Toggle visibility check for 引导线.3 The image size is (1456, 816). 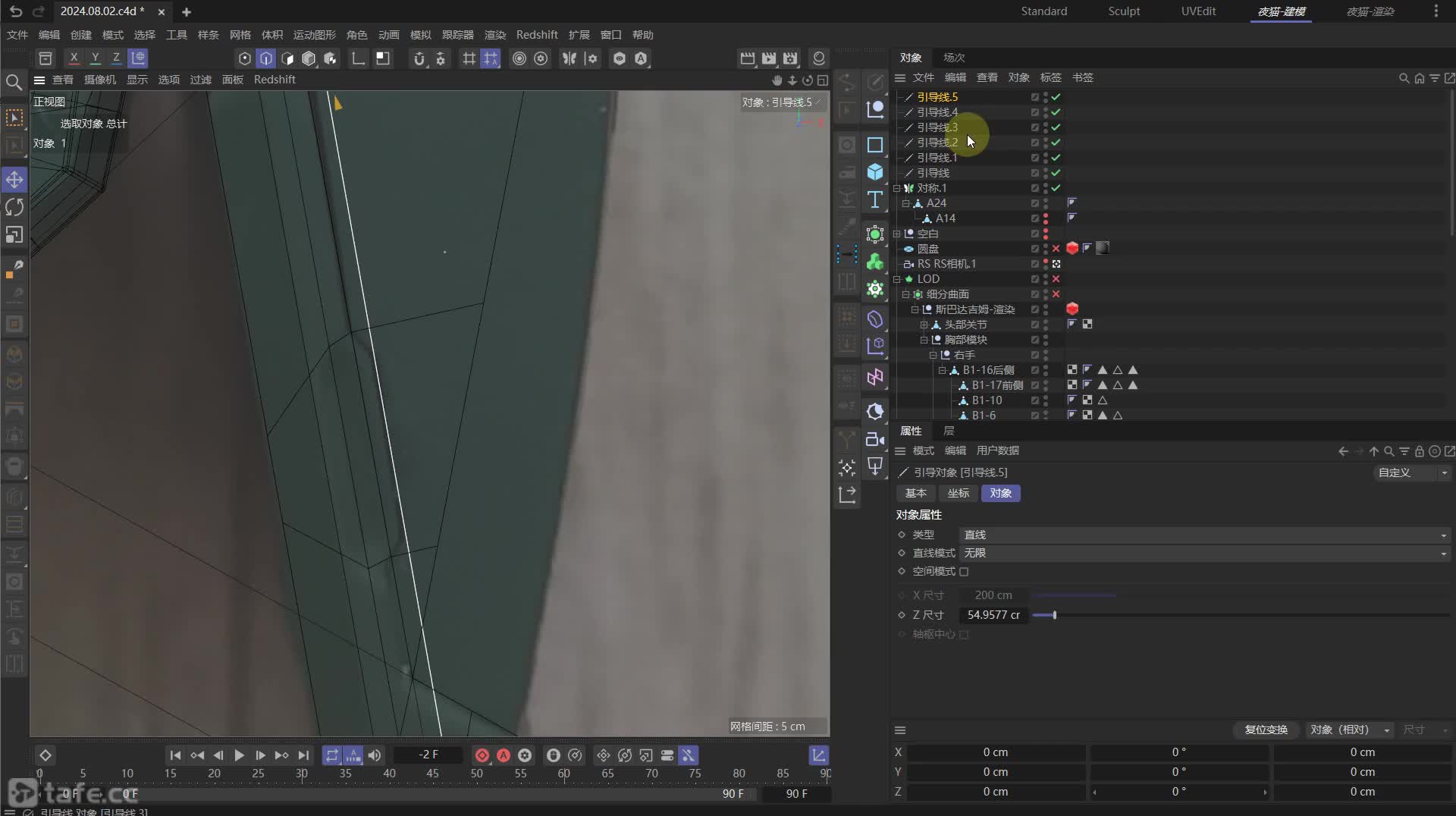tap(1056, 127)
